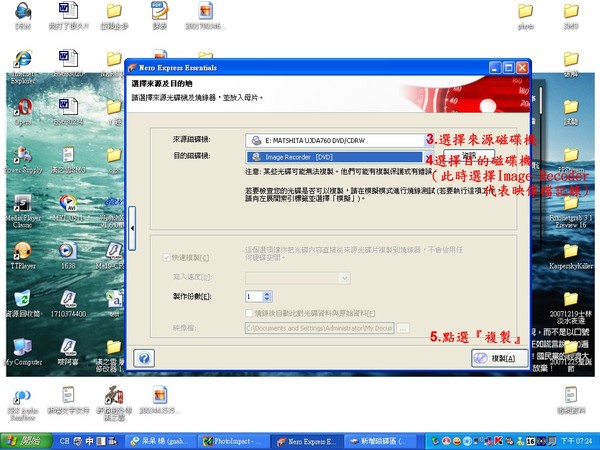Screen dimensions: 600x450
Task: Select the My Computer desktop icon
Action: (x=22, y=352)
